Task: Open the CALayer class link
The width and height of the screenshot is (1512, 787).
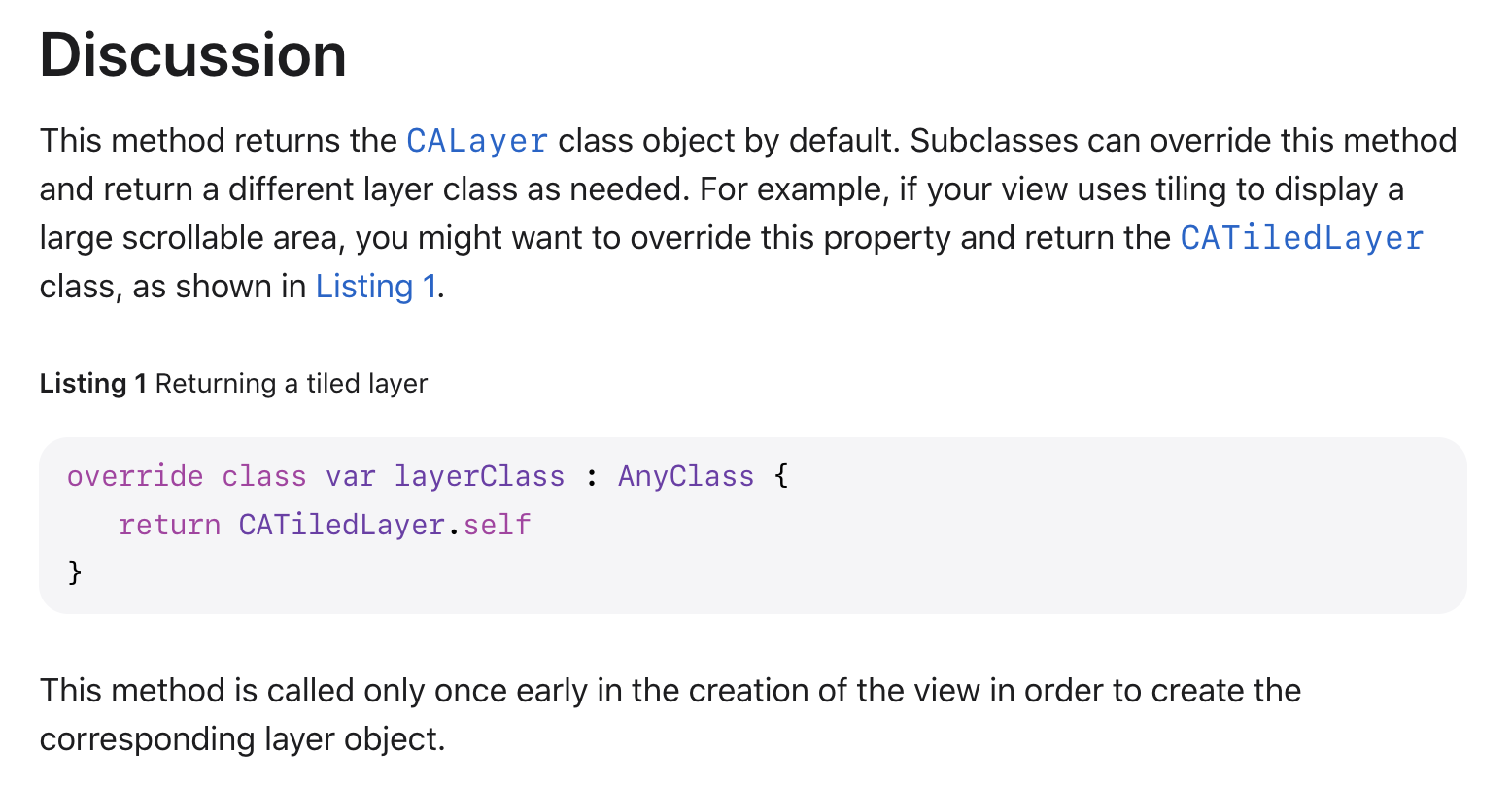Action: 477,141
